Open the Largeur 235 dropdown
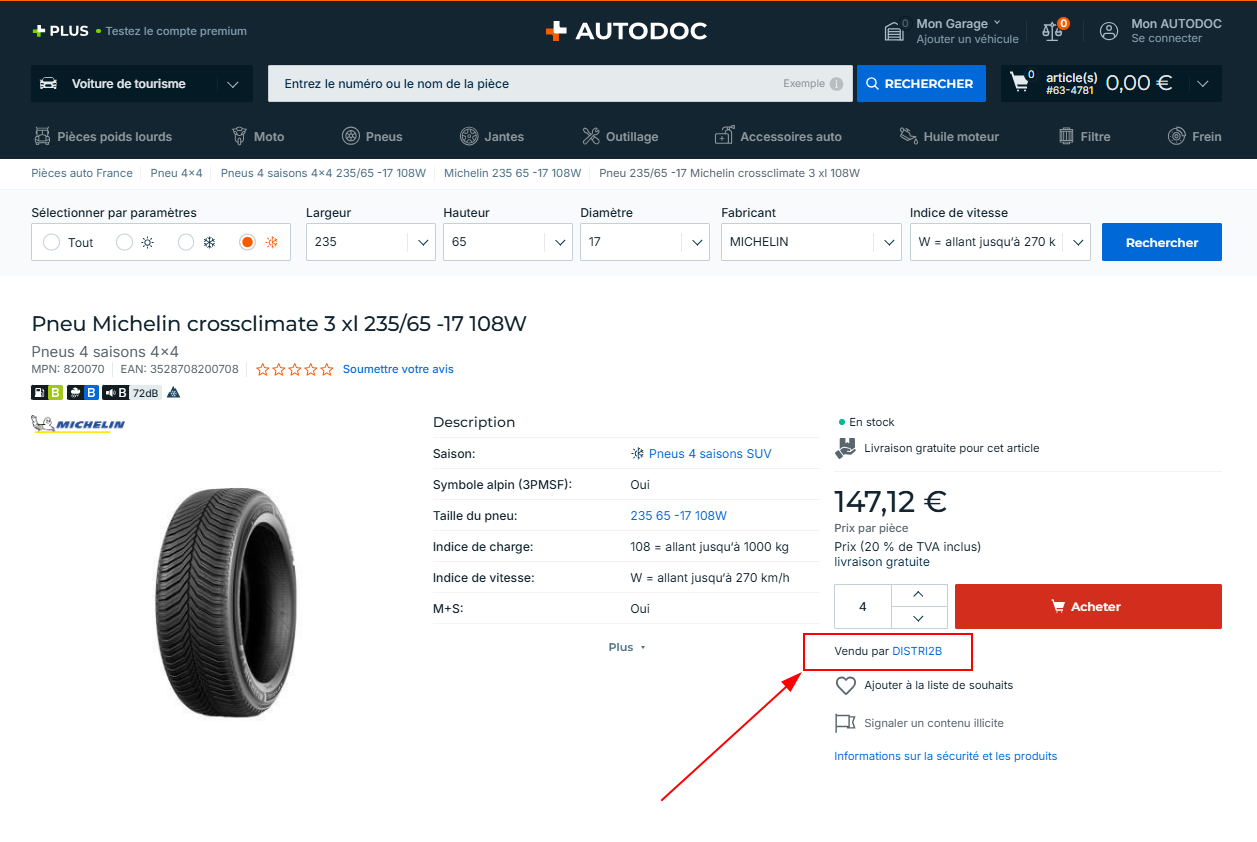Image resolution: width=1257 pixels, height=842 pixels. pyautogui.click(x=371, y=242)
